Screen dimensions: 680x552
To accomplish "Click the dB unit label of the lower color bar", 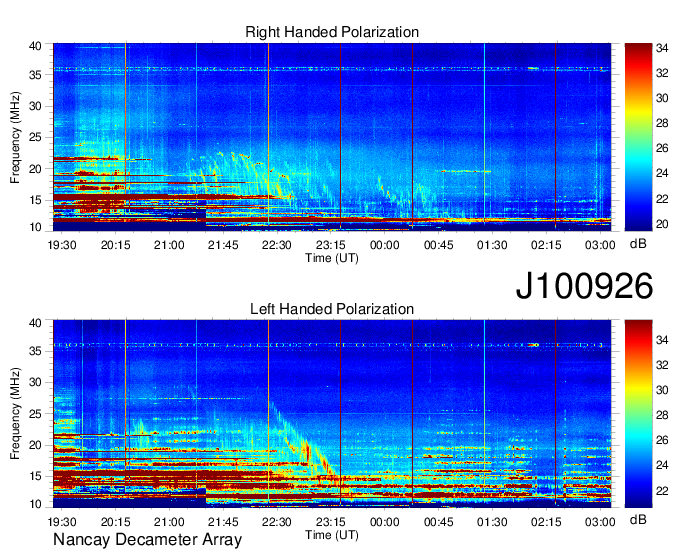I will (638, 519).
